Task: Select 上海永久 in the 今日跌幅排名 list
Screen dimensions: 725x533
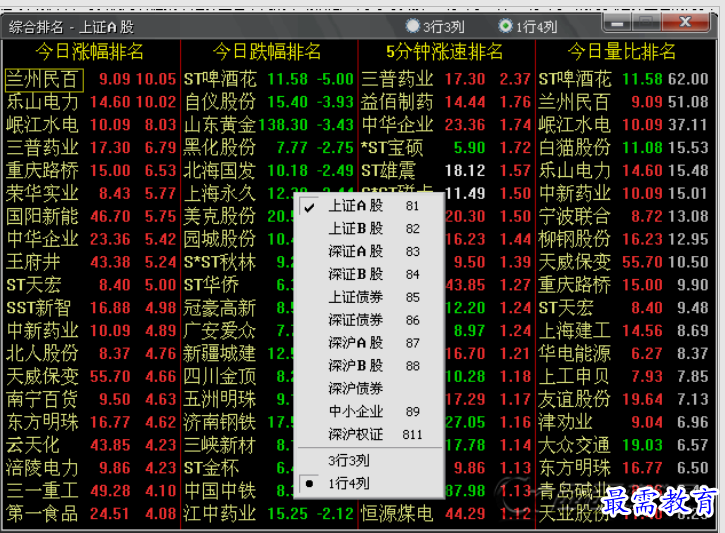Action: point(220,194)
